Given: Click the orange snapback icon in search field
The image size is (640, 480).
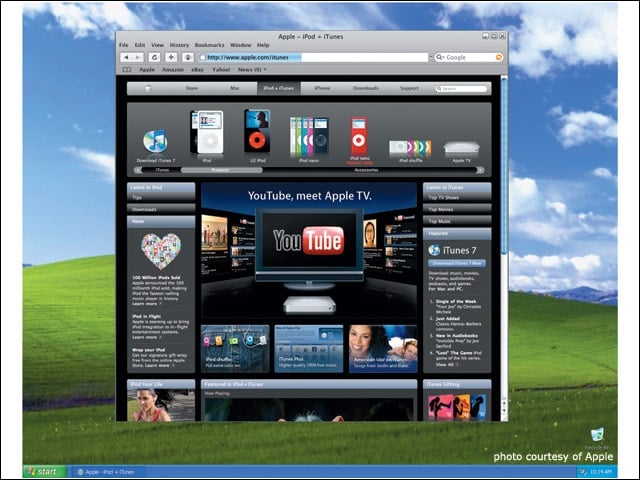Looking at the screenshot, I should [499, 57].
